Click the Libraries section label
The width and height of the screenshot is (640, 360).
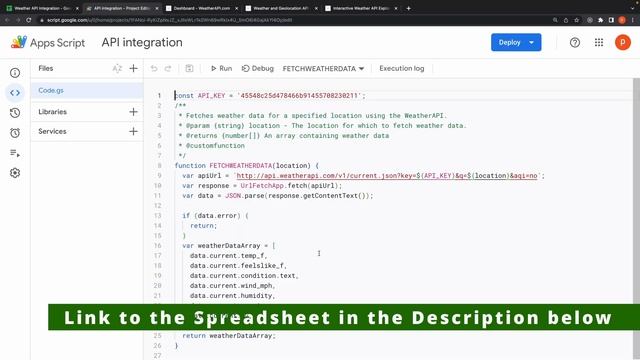pos(53,112)
